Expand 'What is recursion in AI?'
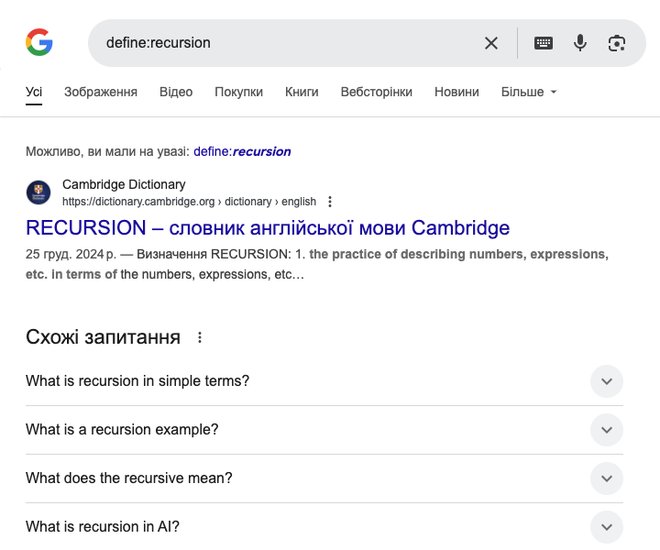 [x=324, y=526]
